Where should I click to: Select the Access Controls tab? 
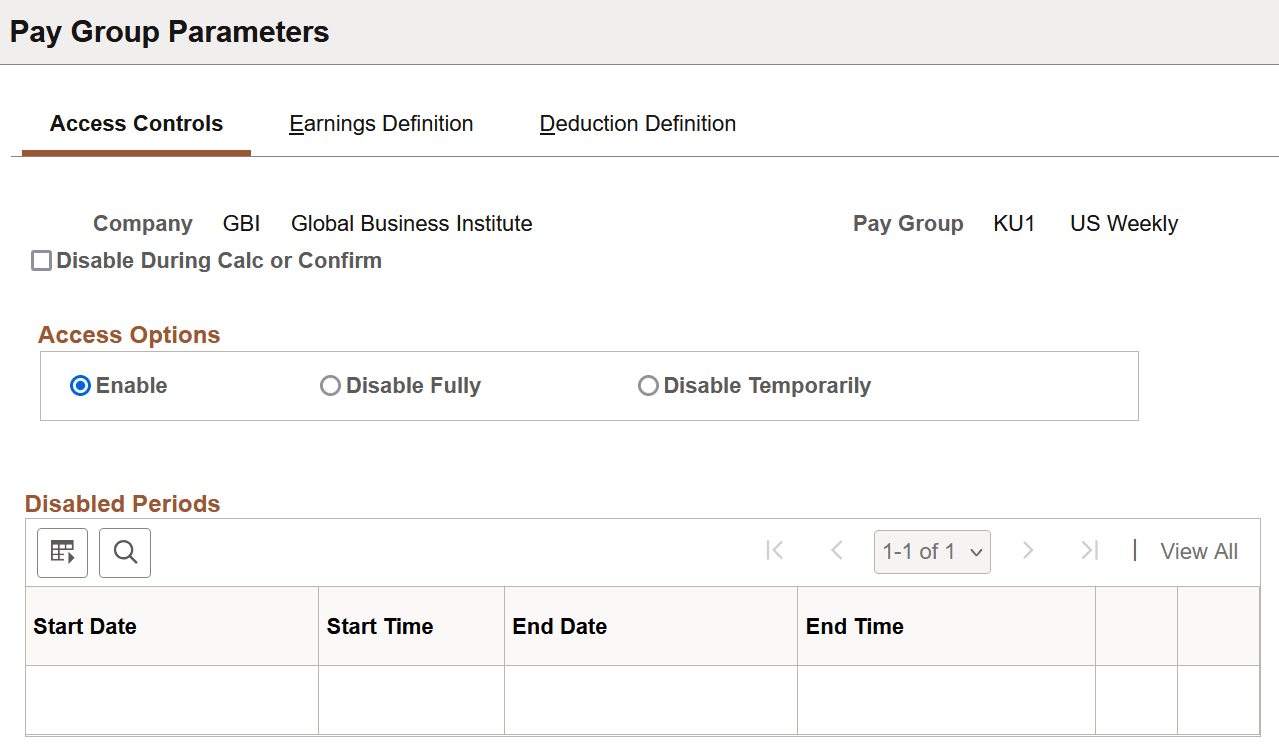point(136,123)
